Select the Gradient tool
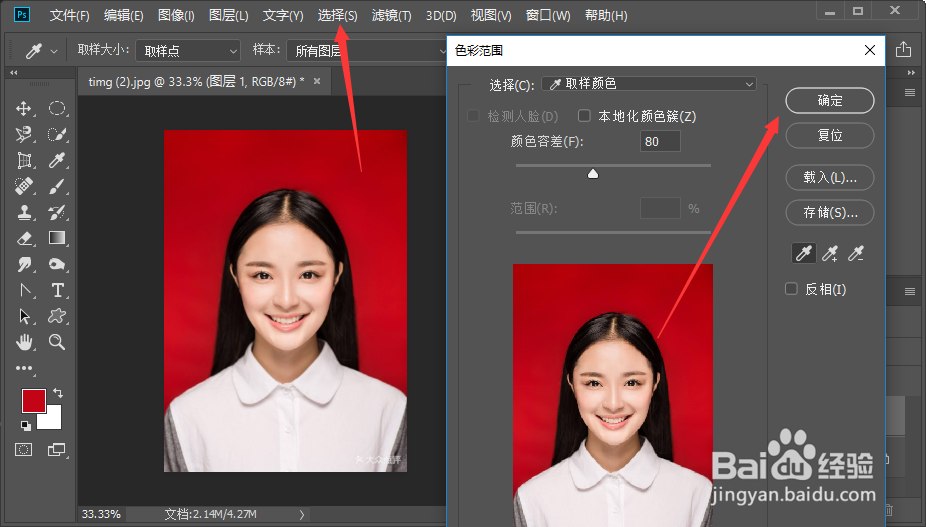The height and width of the screenshot is (527, 926). tap(57, 238)
